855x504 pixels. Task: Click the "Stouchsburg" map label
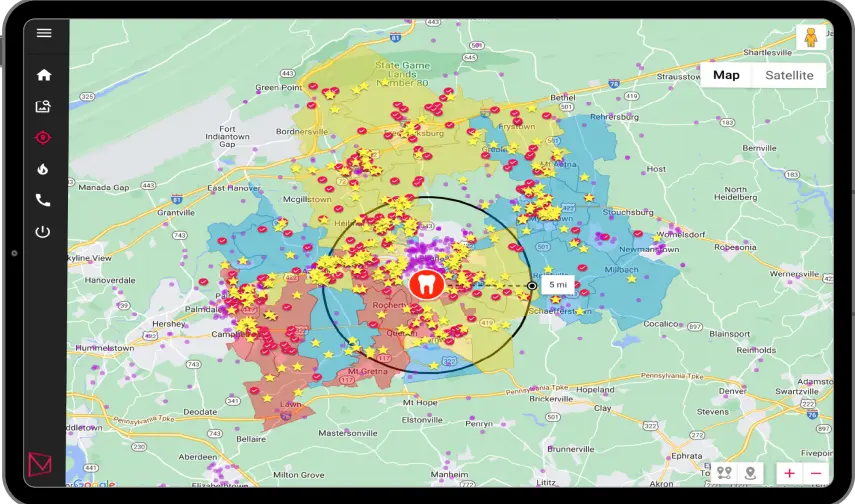point(628,212)
